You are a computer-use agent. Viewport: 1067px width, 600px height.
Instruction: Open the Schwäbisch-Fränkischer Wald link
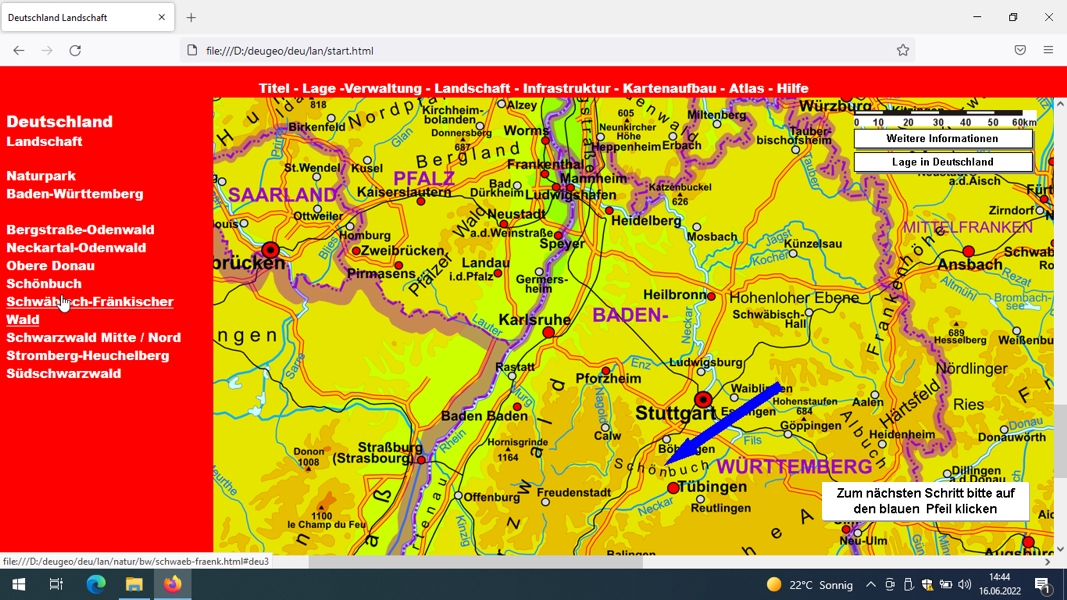(x=90, y=310)
